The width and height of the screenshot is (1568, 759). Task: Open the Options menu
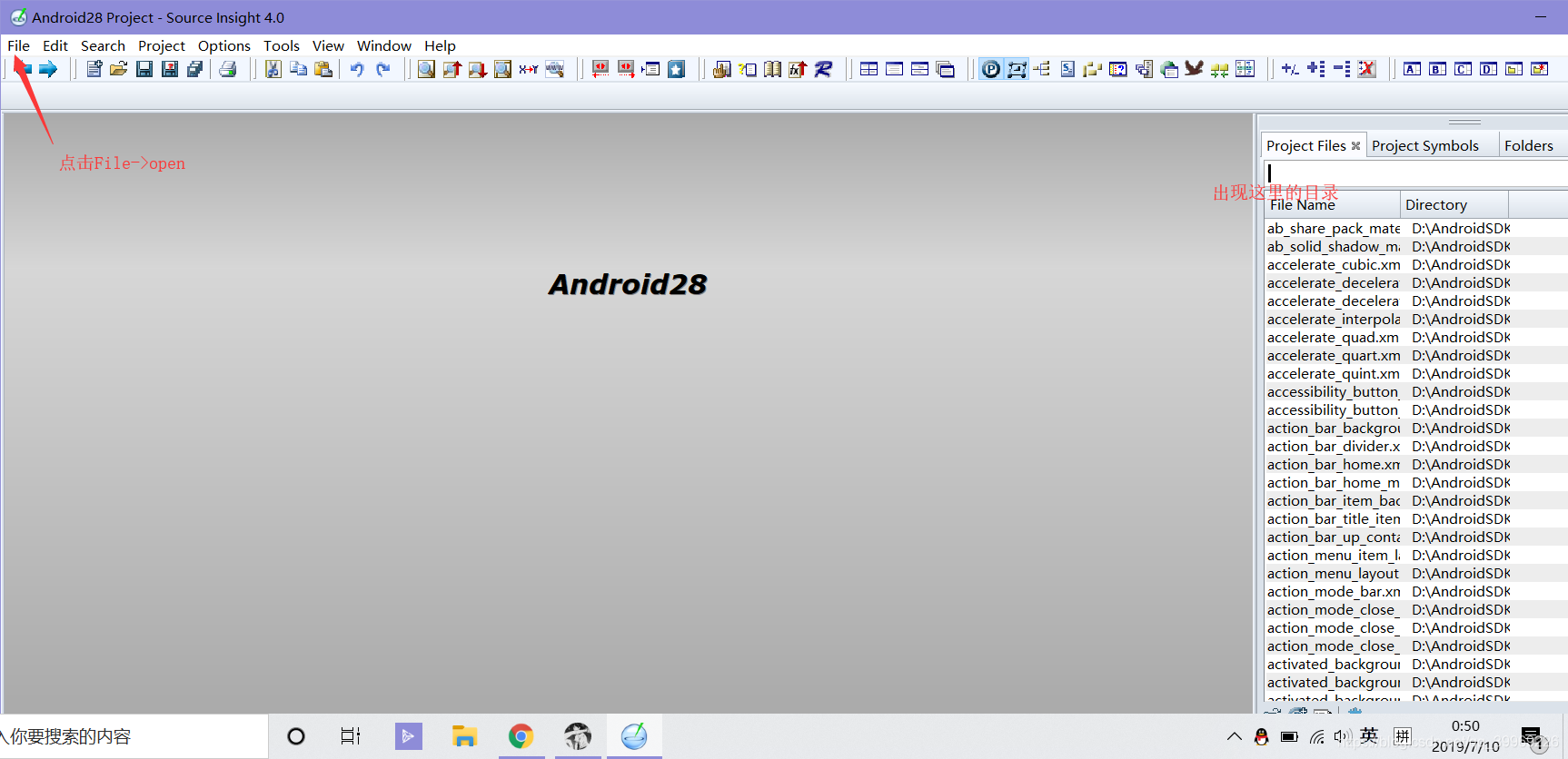coord(224,45)
